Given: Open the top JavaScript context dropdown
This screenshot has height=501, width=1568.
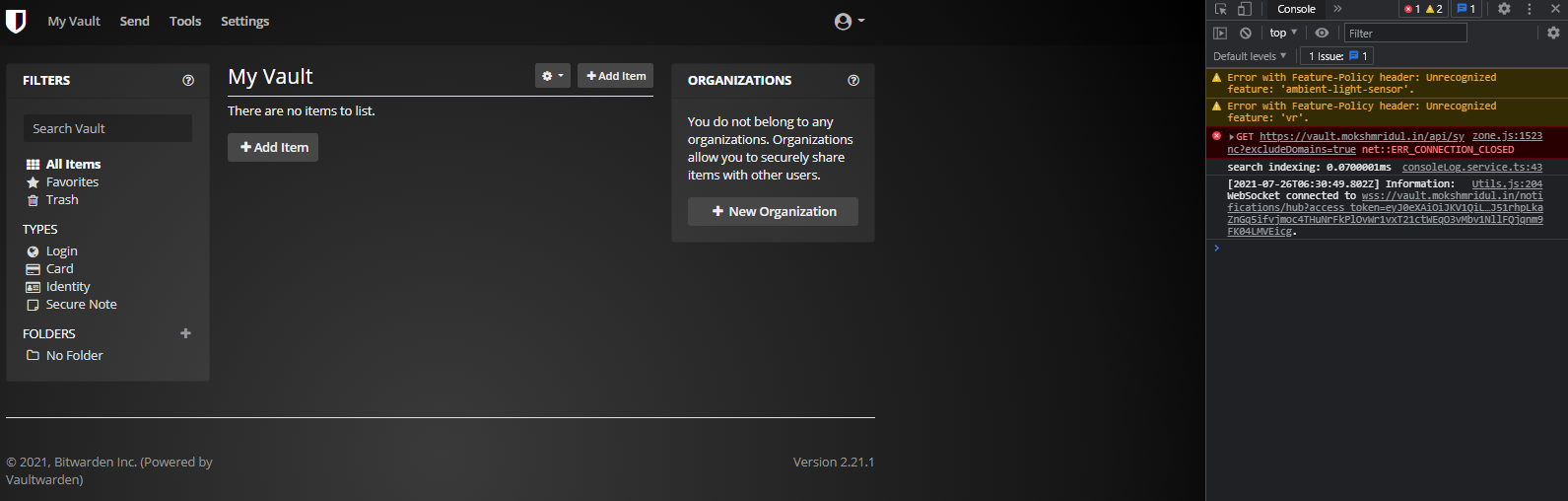Looking at the screenshot, I should pyautogui.click(x=1283, y=33).
